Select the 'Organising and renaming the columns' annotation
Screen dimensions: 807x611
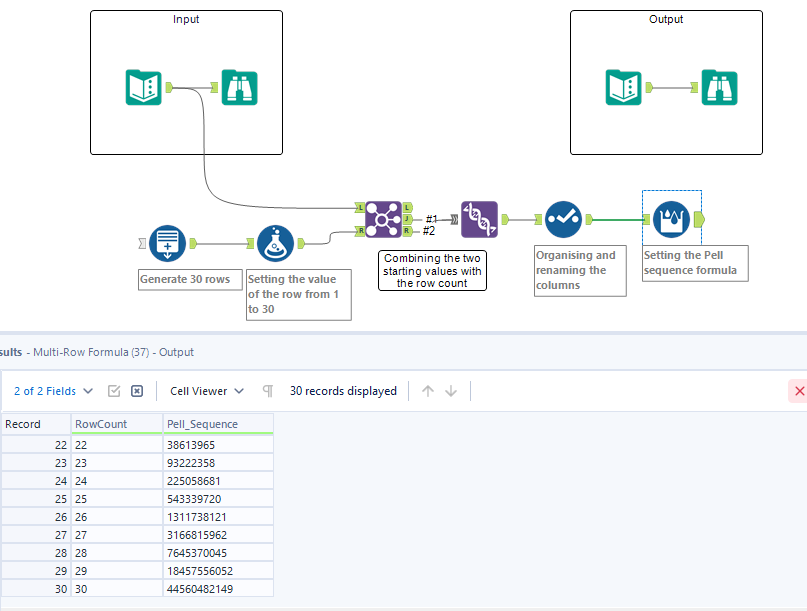(580, 271)
